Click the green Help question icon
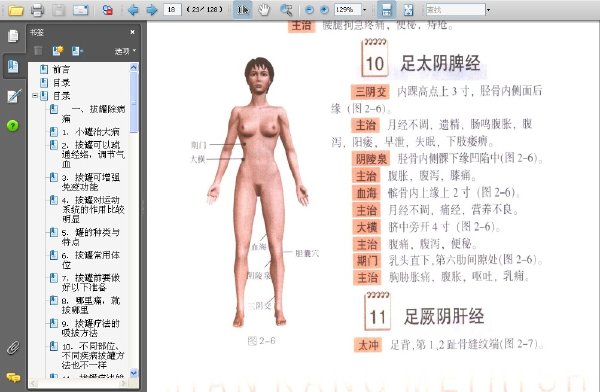The image size is (600, 392). (x=13, y=126)
